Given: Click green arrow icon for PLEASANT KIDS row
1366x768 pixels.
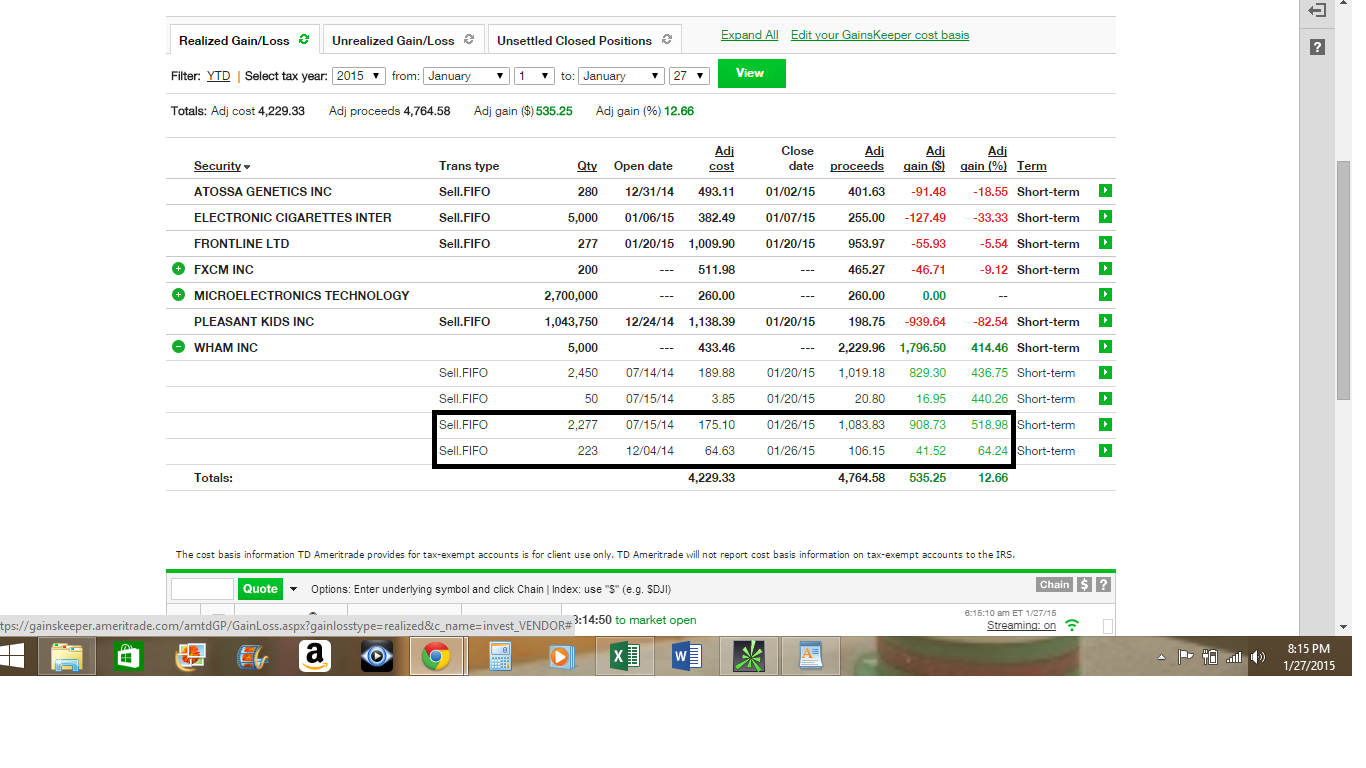Looking at the screenshot, I should 1105,321.
